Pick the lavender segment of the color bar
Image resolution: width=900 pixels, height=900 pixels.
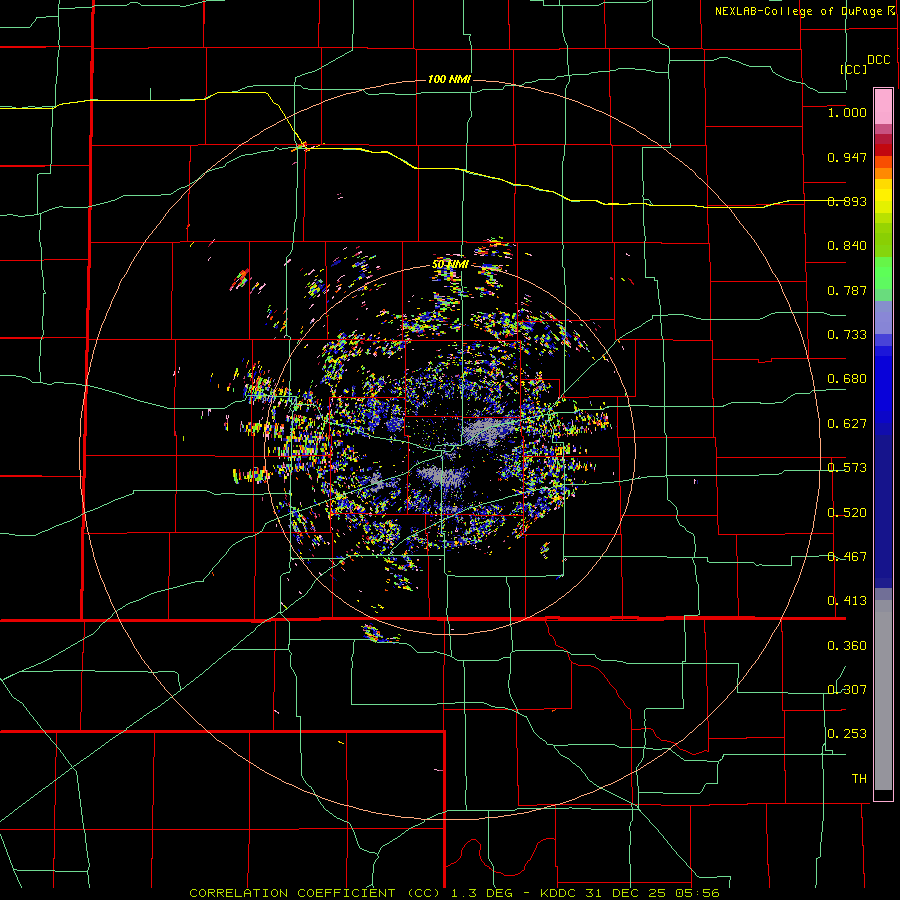(x=883, y=317)
